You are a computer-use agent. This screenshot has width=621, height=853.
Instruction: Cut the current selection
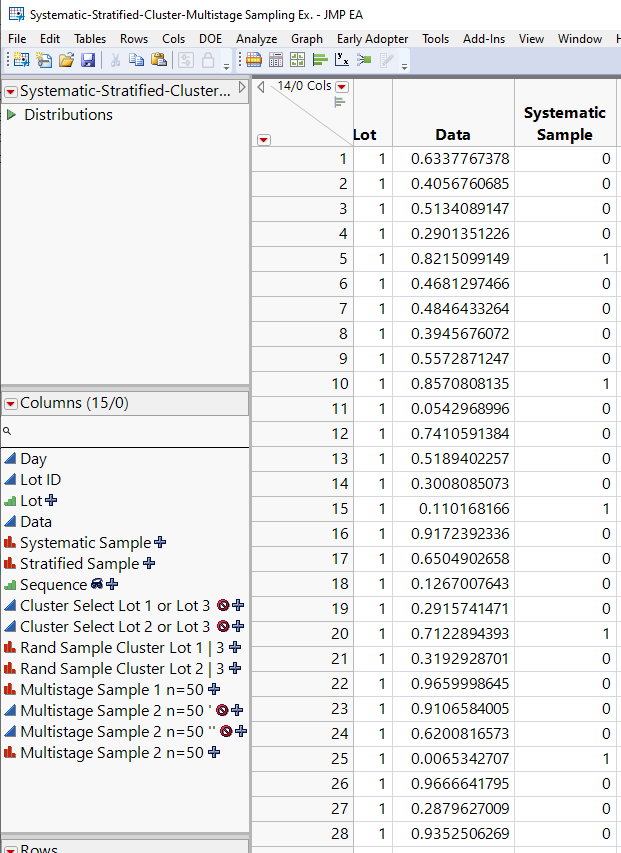(x=114, y=60)
